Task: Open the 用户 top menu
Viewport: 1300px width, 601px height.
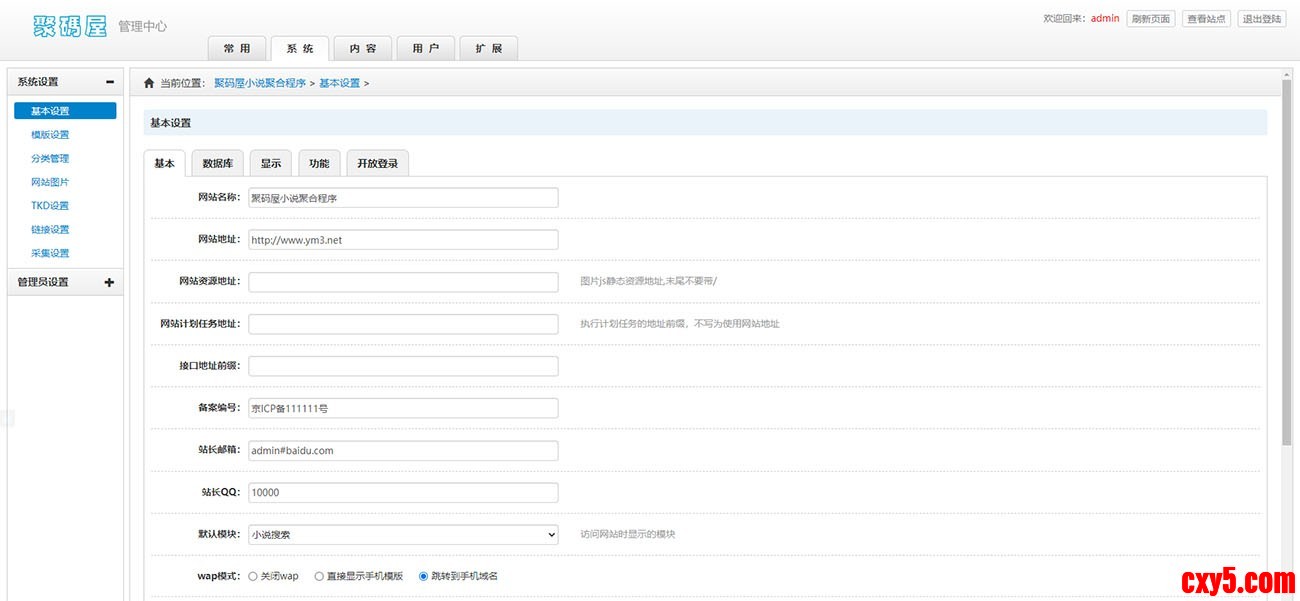Action: 426,48
